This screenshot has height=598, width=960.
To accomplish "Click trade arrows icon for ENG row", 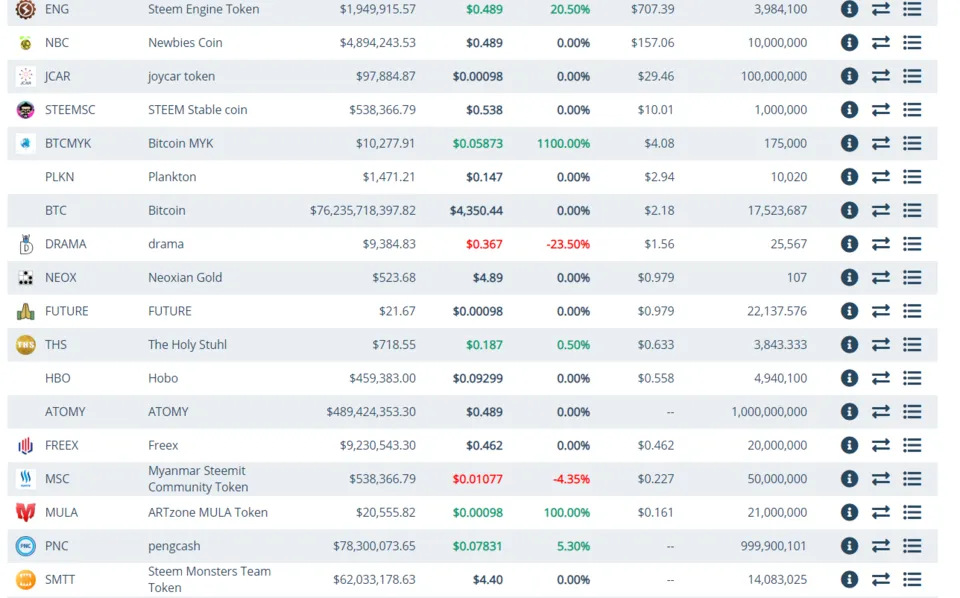I will (x=880, y=9).
